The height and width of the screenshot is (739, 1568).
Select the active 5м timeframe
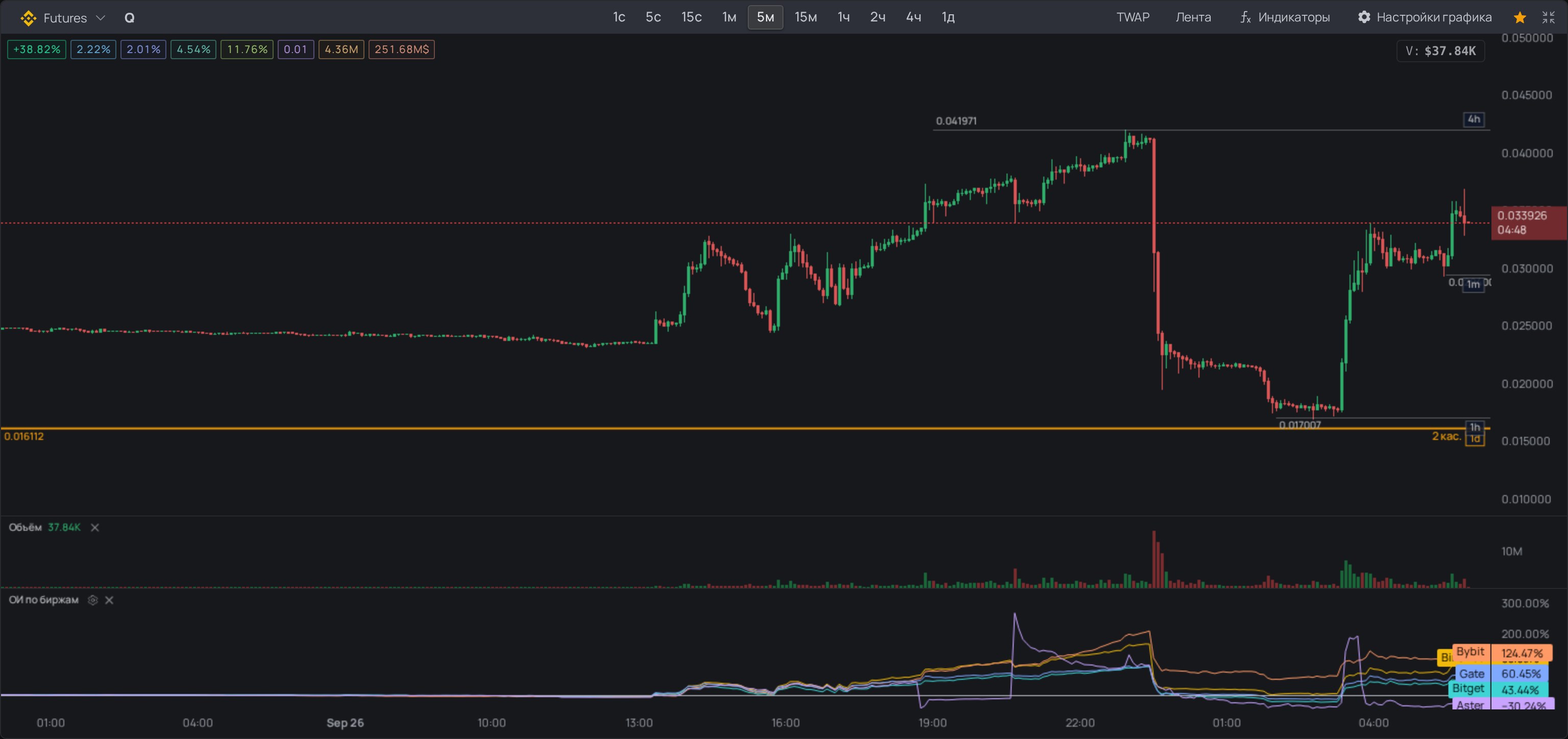coord(765,17)
